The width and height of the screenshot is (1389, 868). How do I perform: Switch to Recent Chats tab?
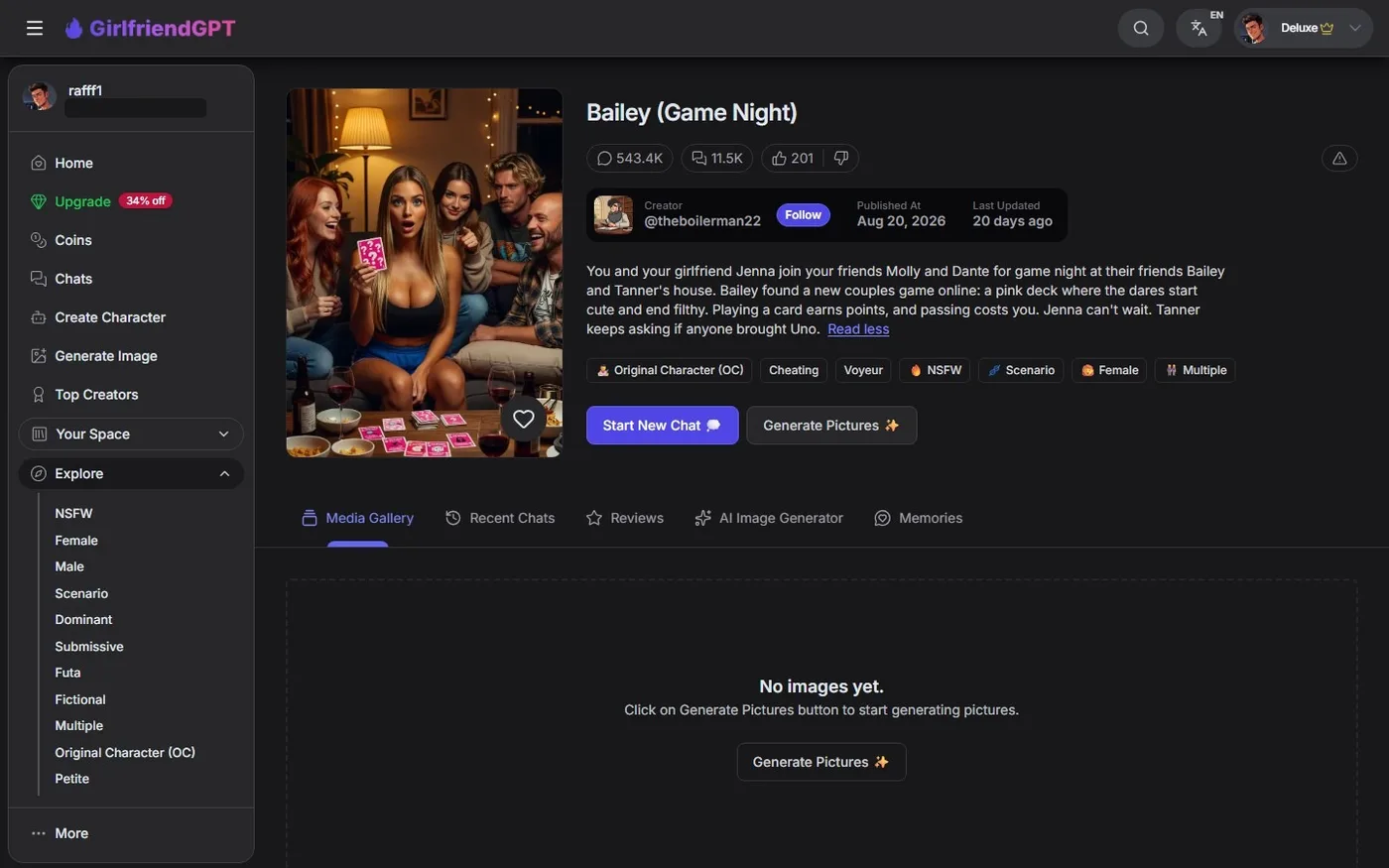(x=500, y=518)
